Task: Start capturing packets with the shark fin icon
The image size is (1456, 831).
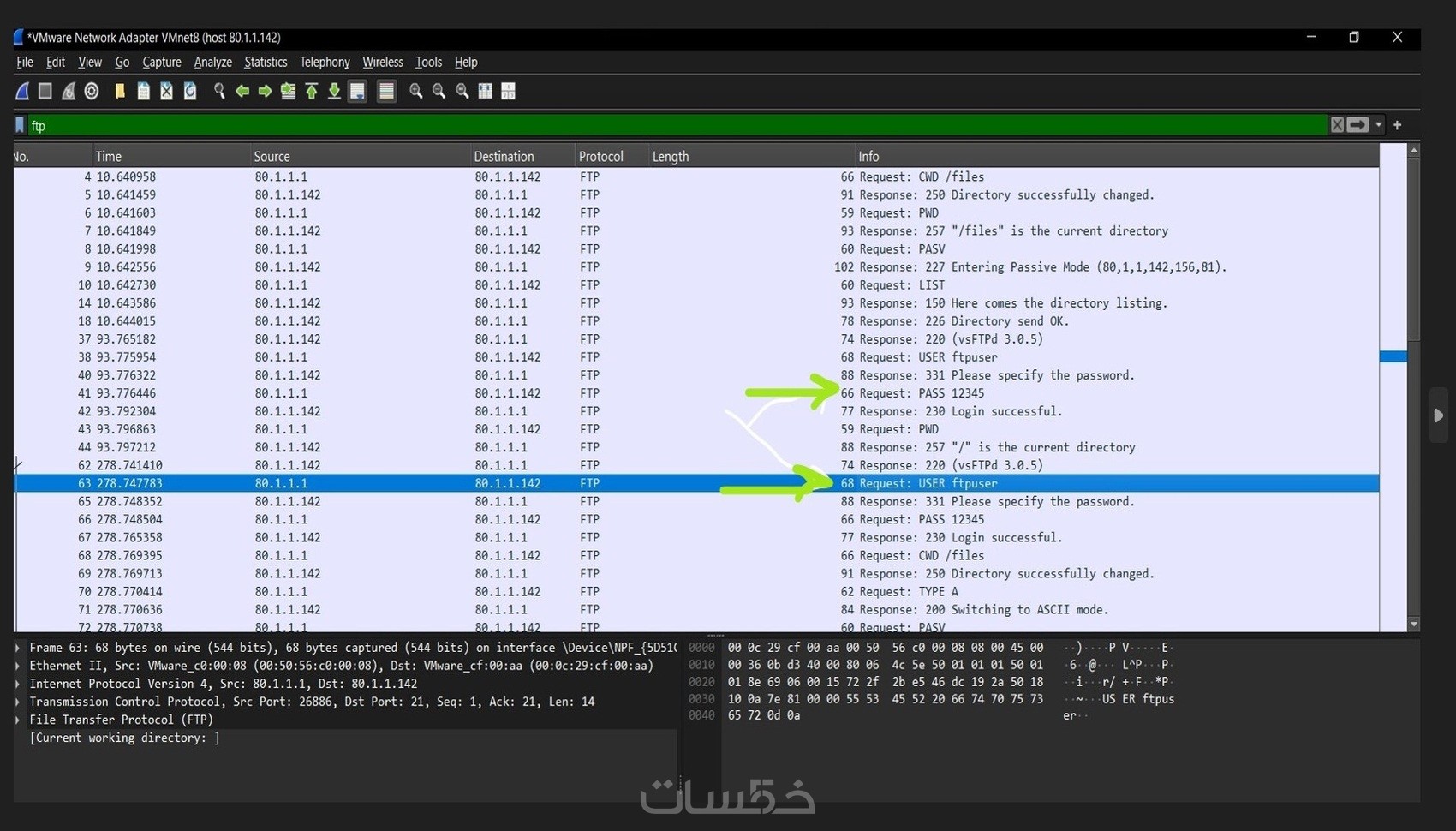Action: tap(22, 91)
